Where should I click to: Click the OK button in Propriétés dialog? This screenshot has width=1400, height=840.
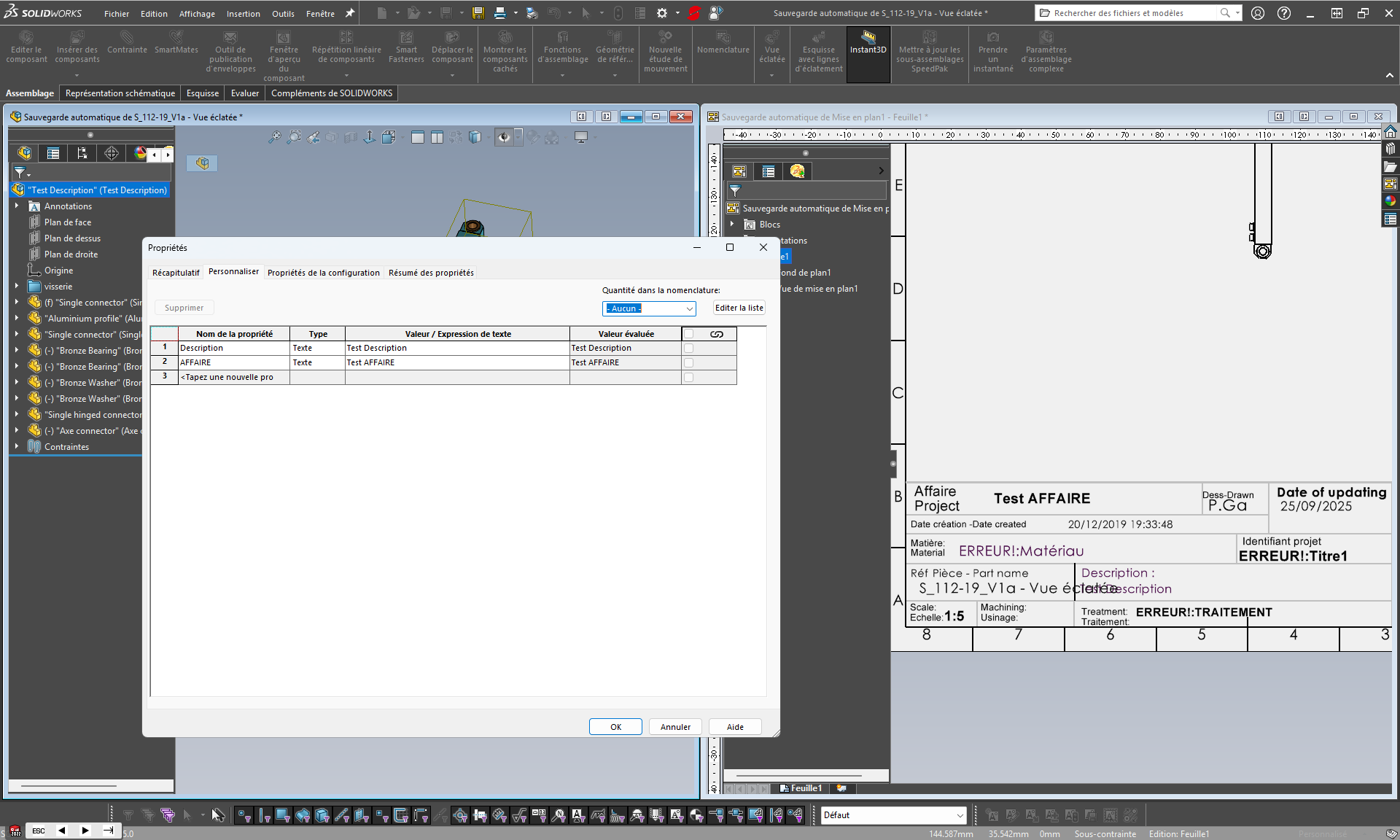(615, 727)
